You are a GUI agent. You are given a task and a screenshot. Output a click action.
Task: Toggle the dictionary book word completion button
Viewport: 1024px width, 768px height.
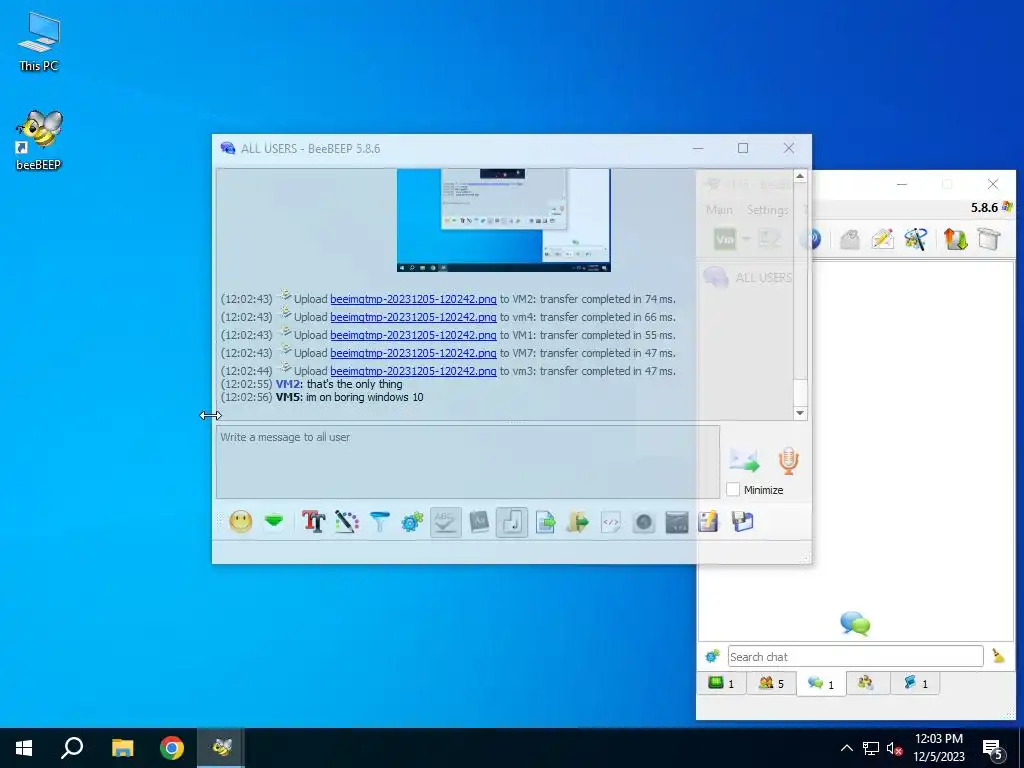click(479, 522)
